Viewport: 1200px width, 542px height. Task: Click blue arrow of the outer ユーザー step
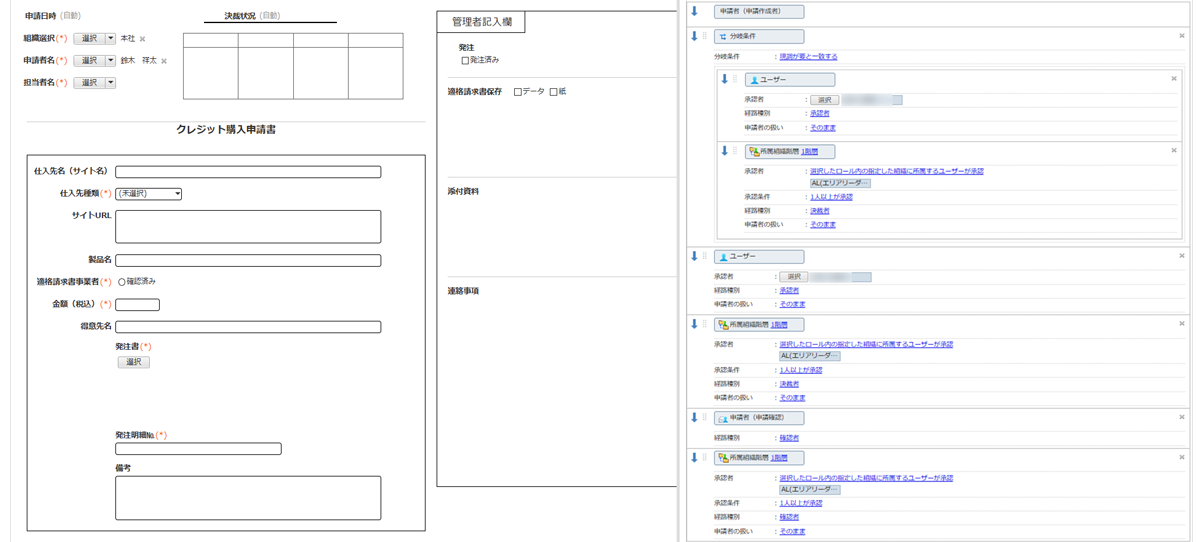(x=694, y=256)
